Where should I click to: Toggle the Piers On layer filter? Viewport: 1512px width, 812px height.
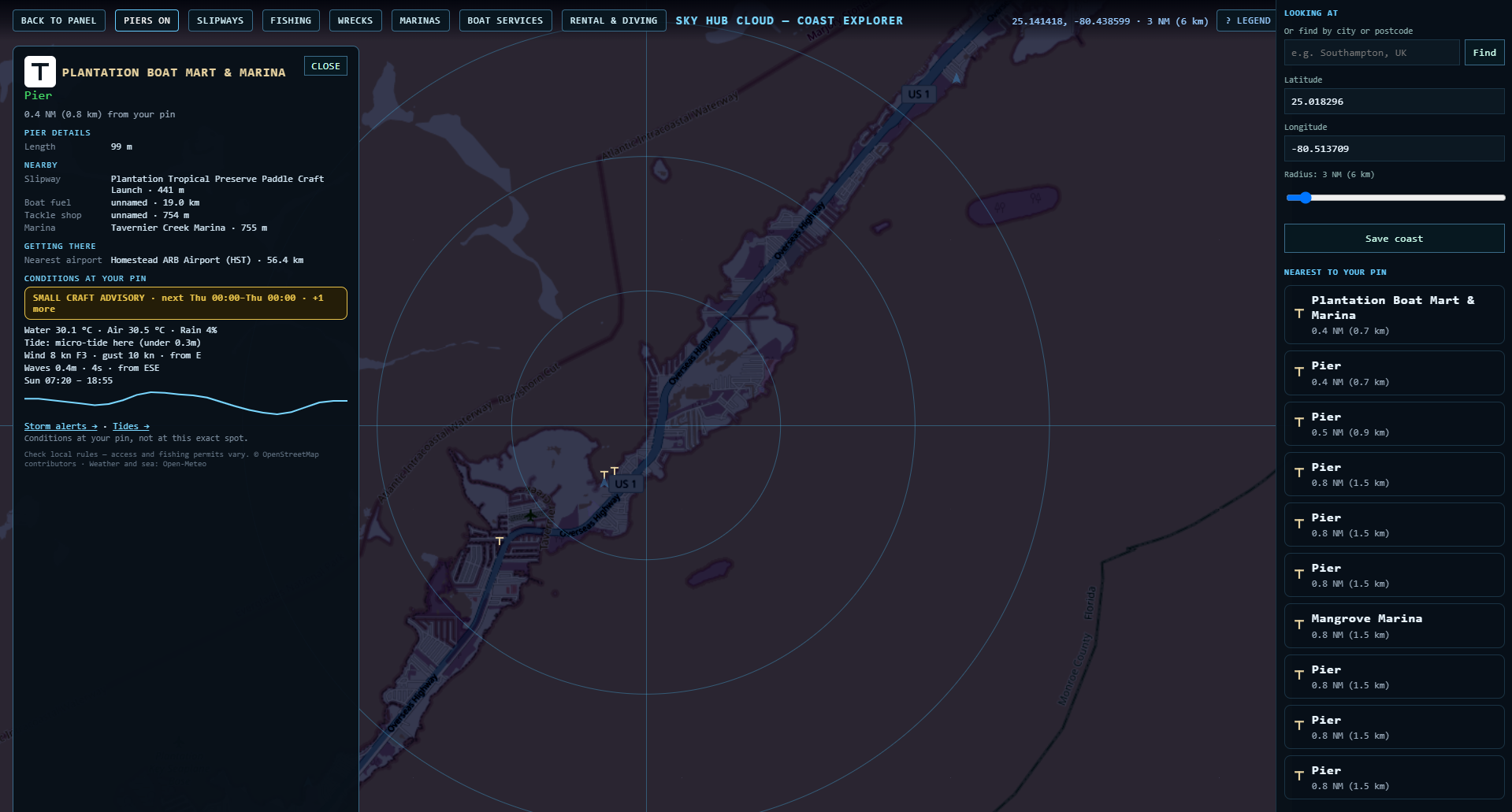[x=147, y=20]
